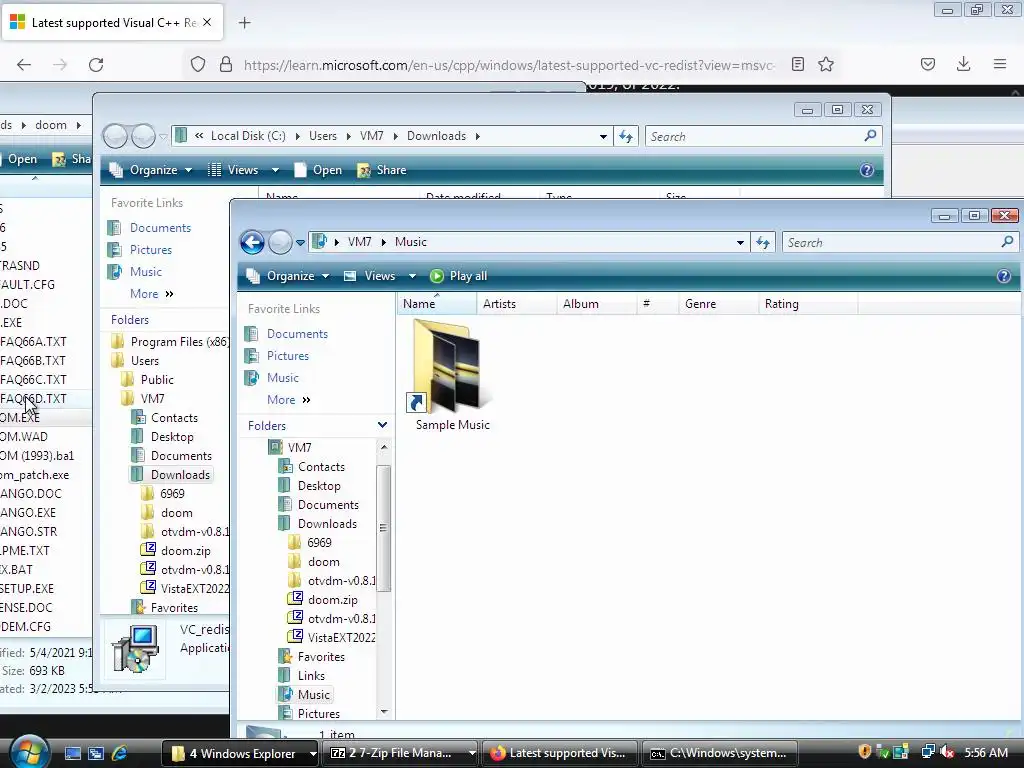Screen dimensions: 1024x768
Task: Sort by the Artists column
Action: 517,304
